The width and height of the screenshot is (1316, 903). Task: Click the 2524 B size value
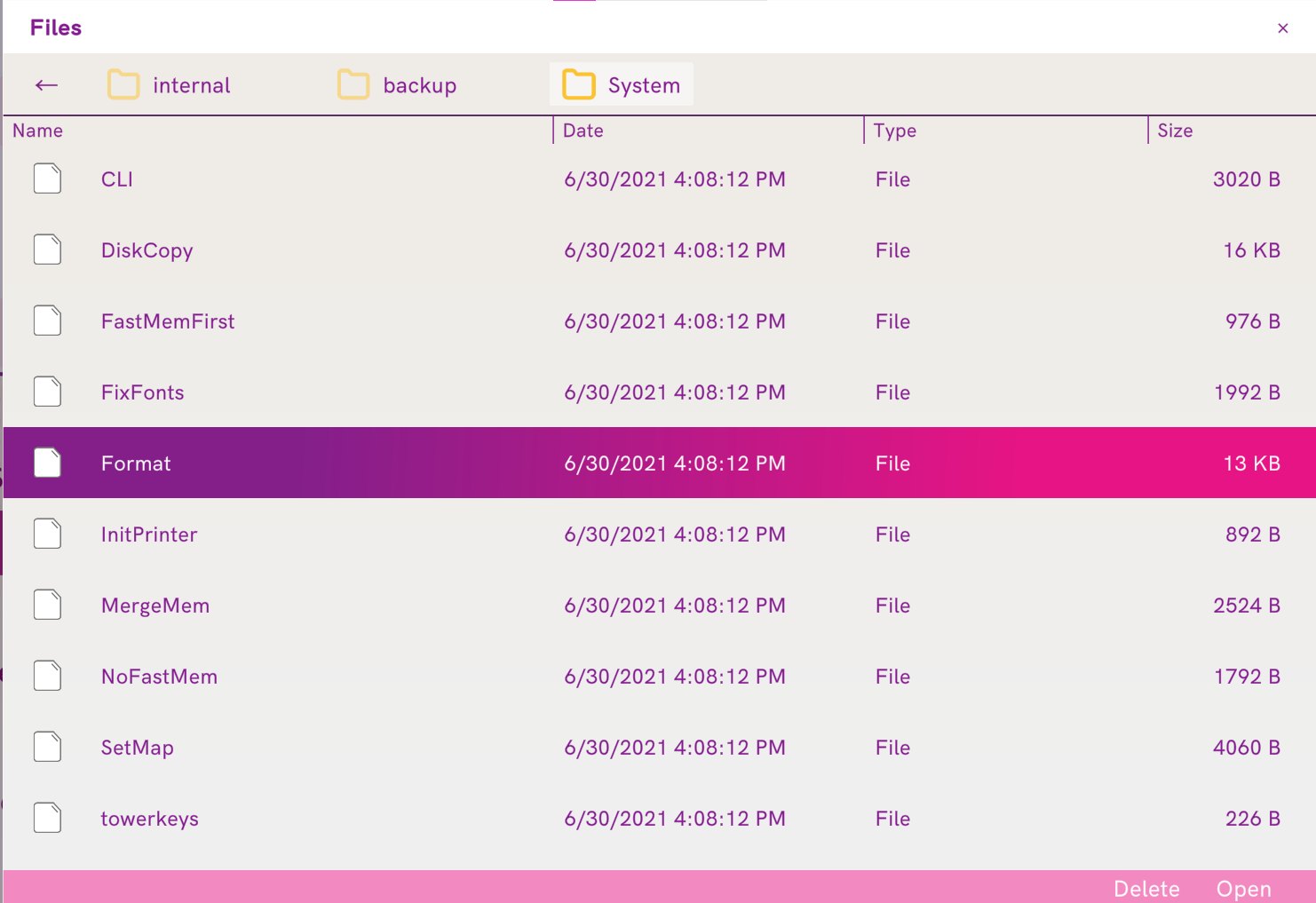tap(1247, 606)
